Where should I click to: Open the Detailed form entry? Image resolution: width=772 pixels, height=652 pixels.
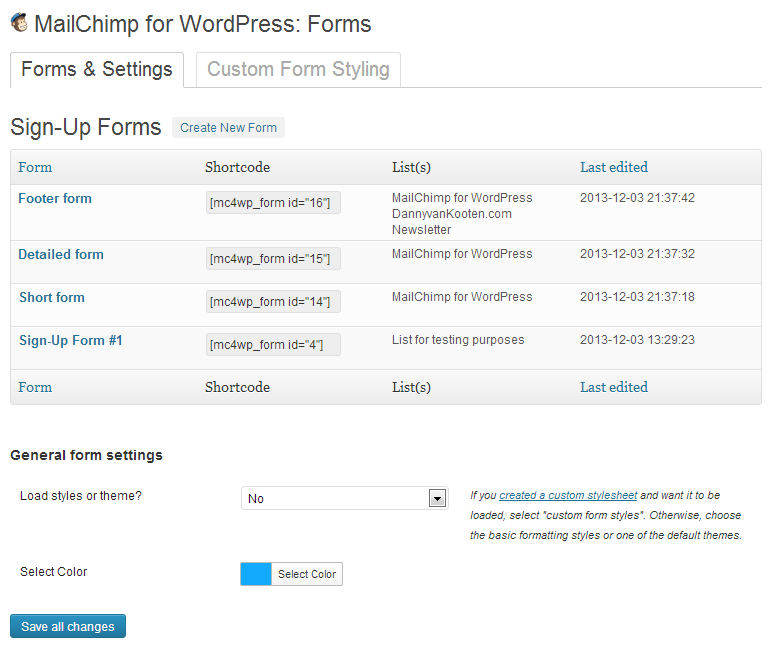point(61,254)
